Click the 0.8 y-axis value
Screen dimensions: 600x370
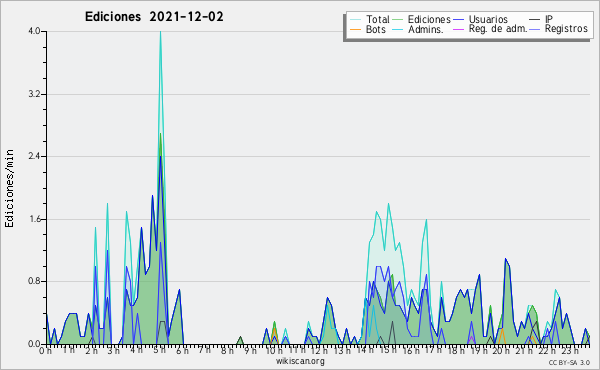point(35,282)
